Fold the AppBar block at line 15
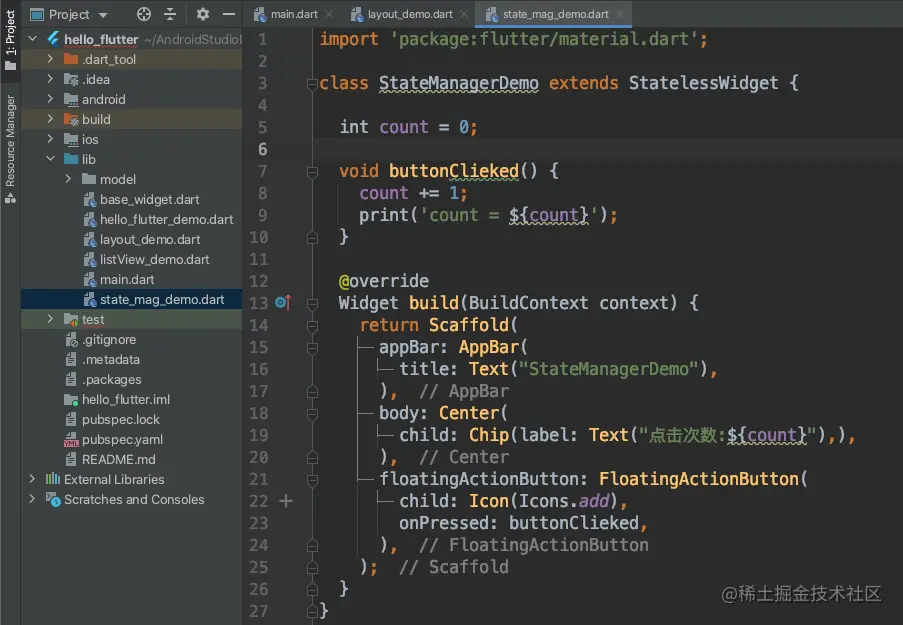Viewport: 903px width, 625px height. click(x=312, y=348)
